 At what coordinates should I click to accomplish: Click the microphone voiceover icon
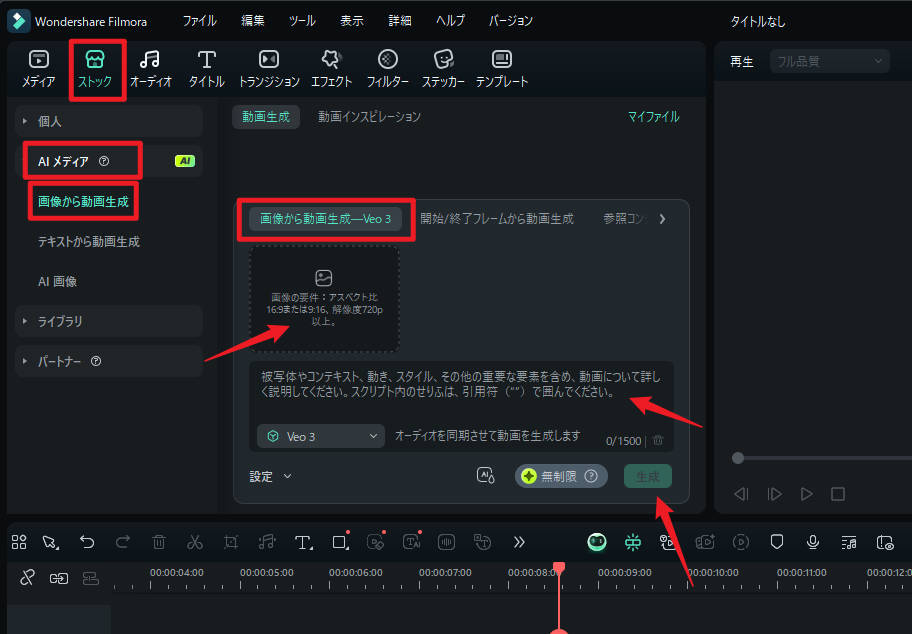[x=813, y=542]
